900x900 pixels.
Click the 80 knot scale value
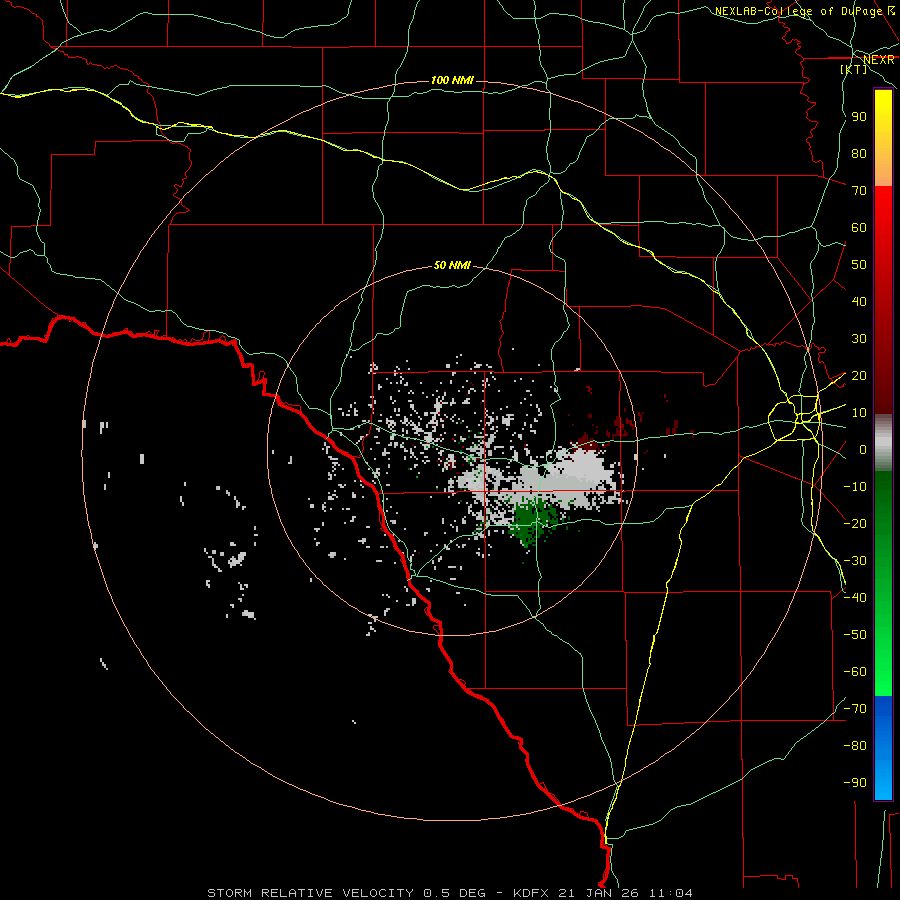click(x=859, y=154)
